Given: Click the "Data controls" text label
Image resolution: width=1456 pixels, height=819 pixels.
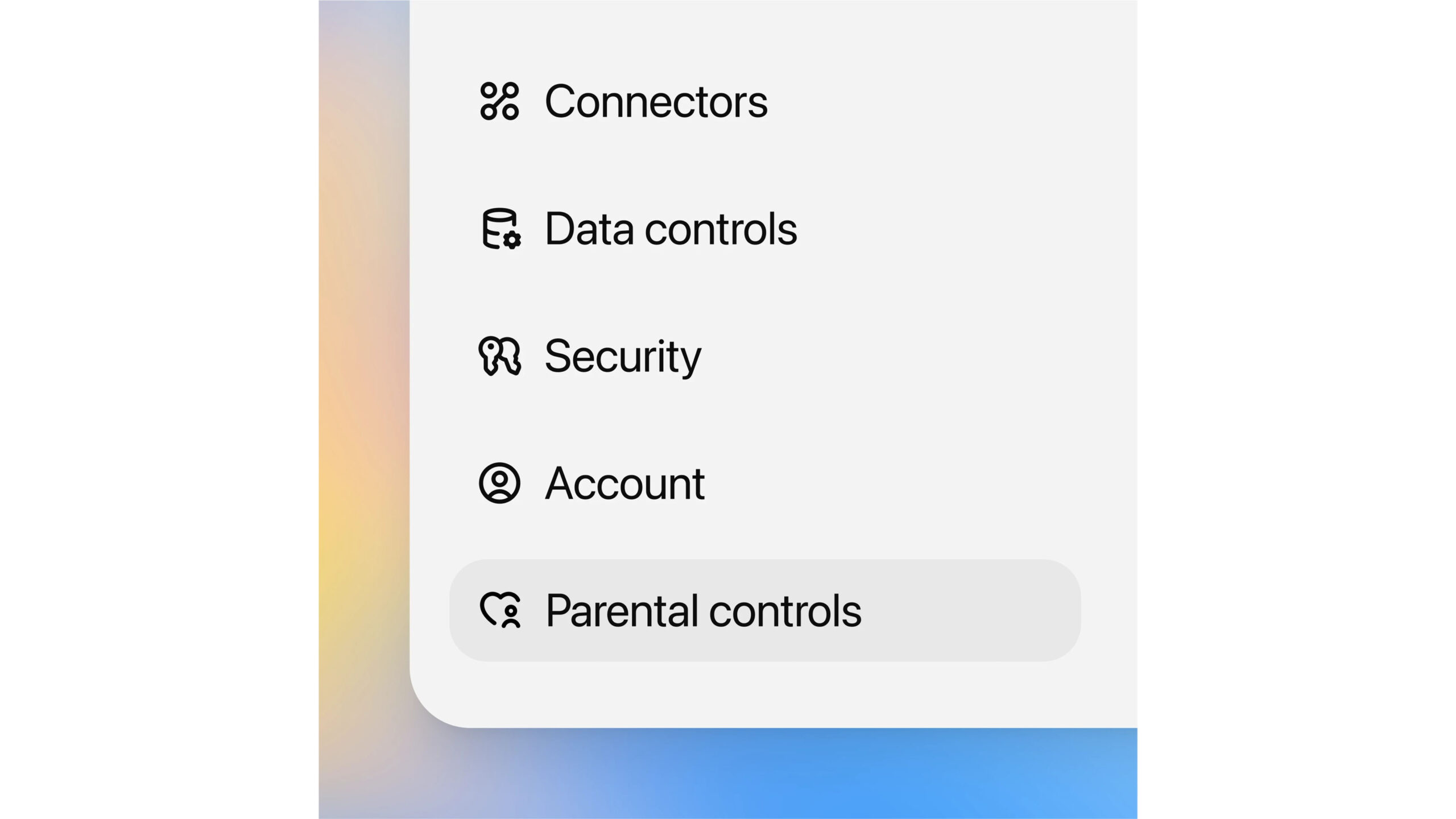Looking at the screenshot, I should (671, 229).
